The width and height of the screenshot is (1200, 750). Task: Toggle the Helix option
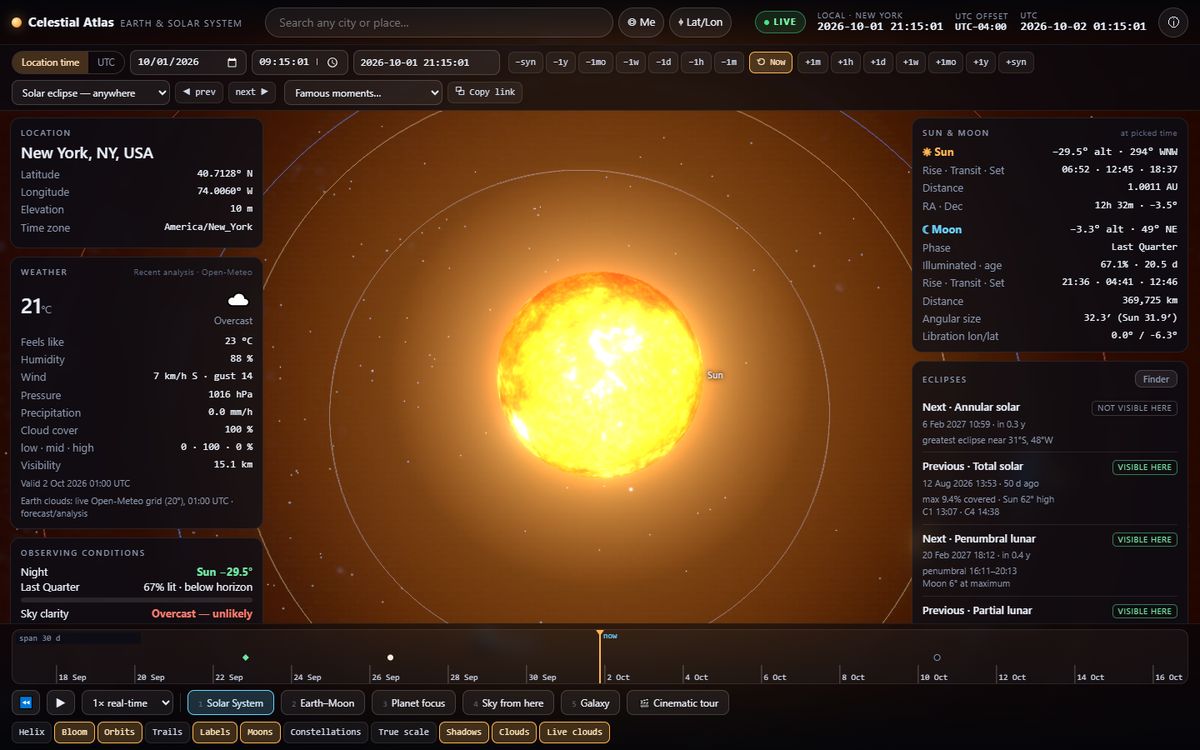coord(32,732)
